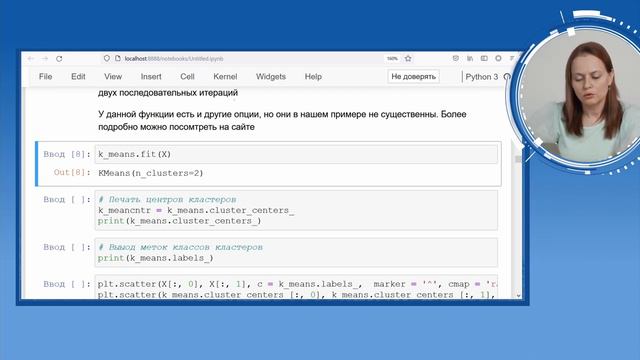Click the 'Печать центров кластеров' comment line
Image resolution: width=640 pixels, height=360 pixels.
(x=167, y=200)
